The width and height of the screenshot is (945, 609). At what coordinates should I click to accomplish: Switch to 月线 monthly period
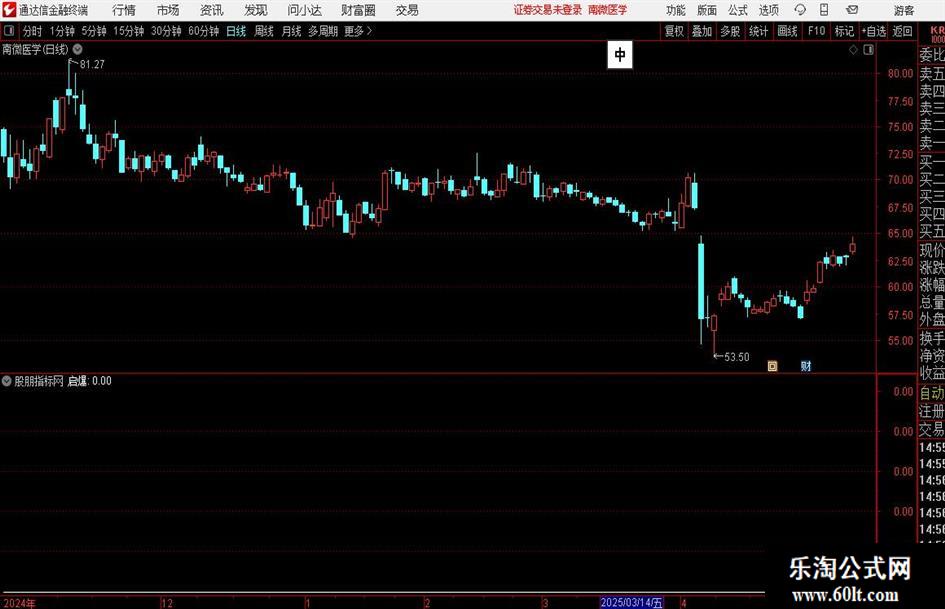291,31
